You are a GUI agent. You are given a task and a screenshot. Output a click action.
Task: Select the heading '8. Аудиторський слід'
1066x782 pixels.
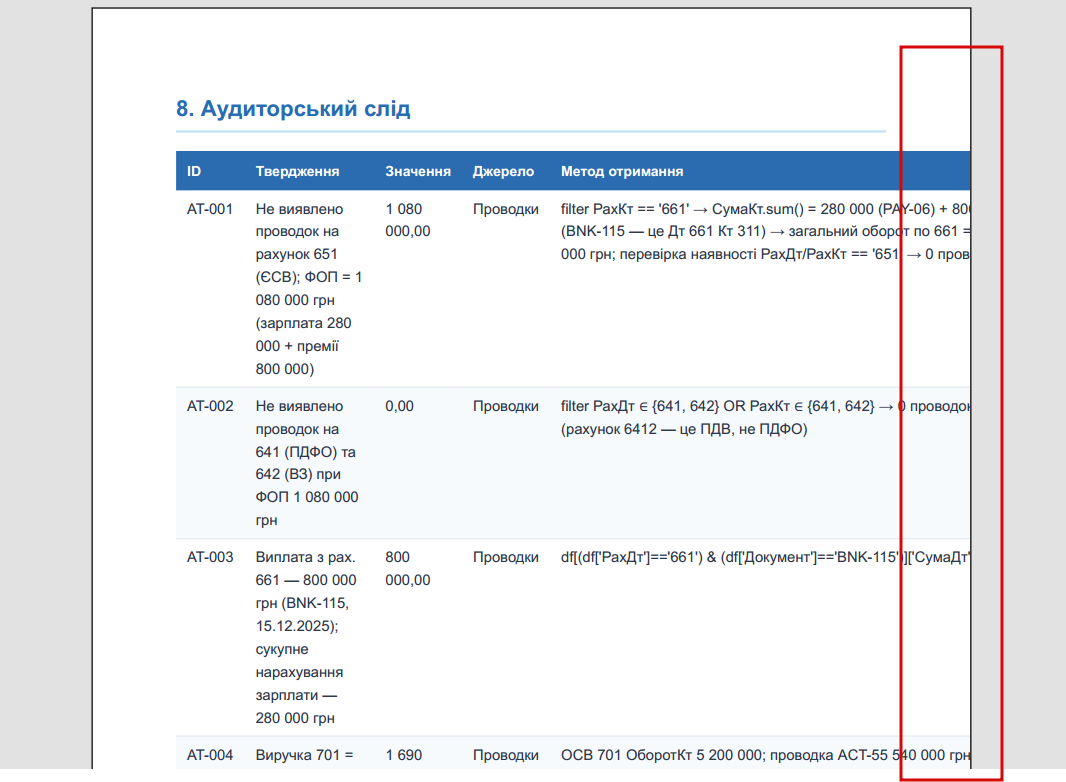[293, 109]
